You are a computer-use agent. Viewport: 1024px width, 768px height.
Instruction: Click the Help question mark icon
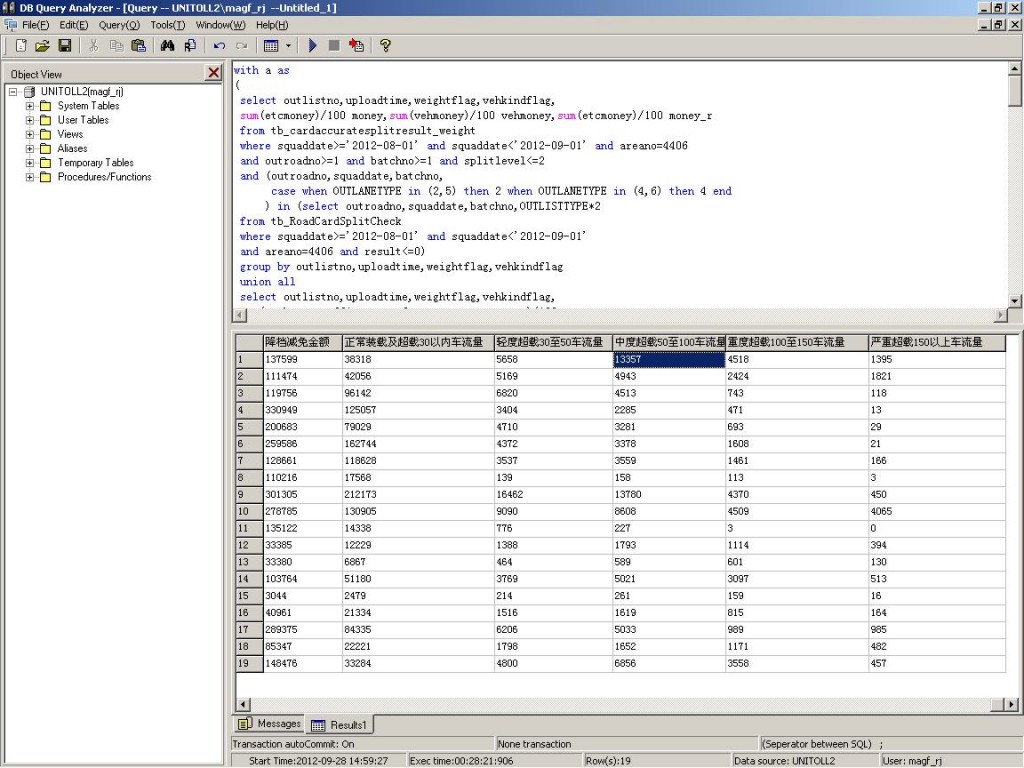point(385,45)
